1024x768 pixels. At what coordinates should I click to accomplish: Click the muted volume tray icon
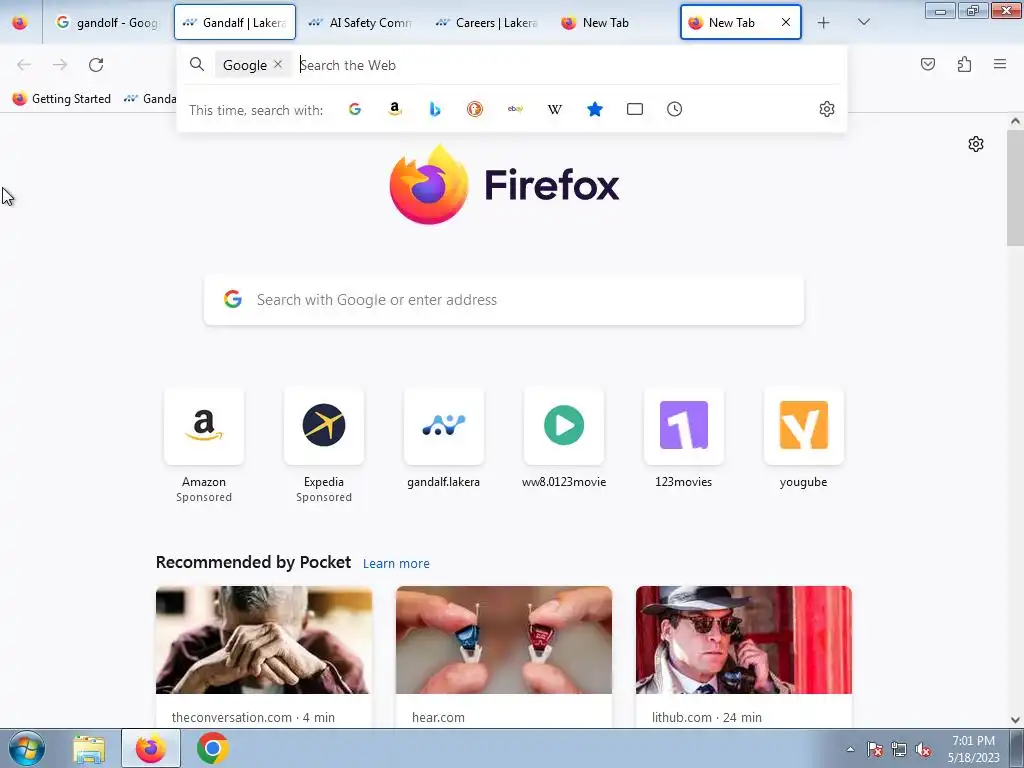pos(923,750)
